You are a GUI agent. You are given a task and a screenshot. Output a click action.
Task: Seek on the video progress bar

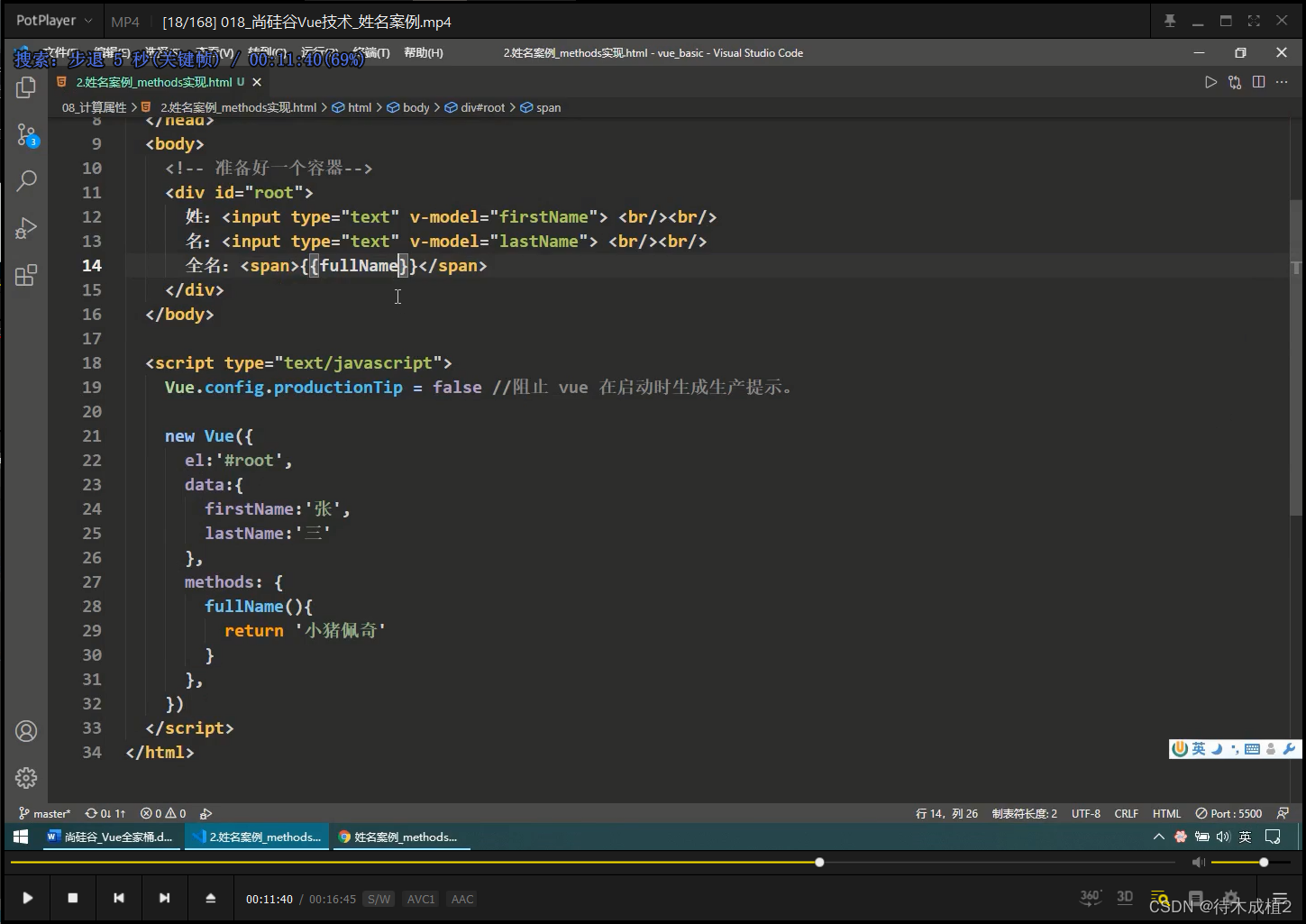pos(593,863)
